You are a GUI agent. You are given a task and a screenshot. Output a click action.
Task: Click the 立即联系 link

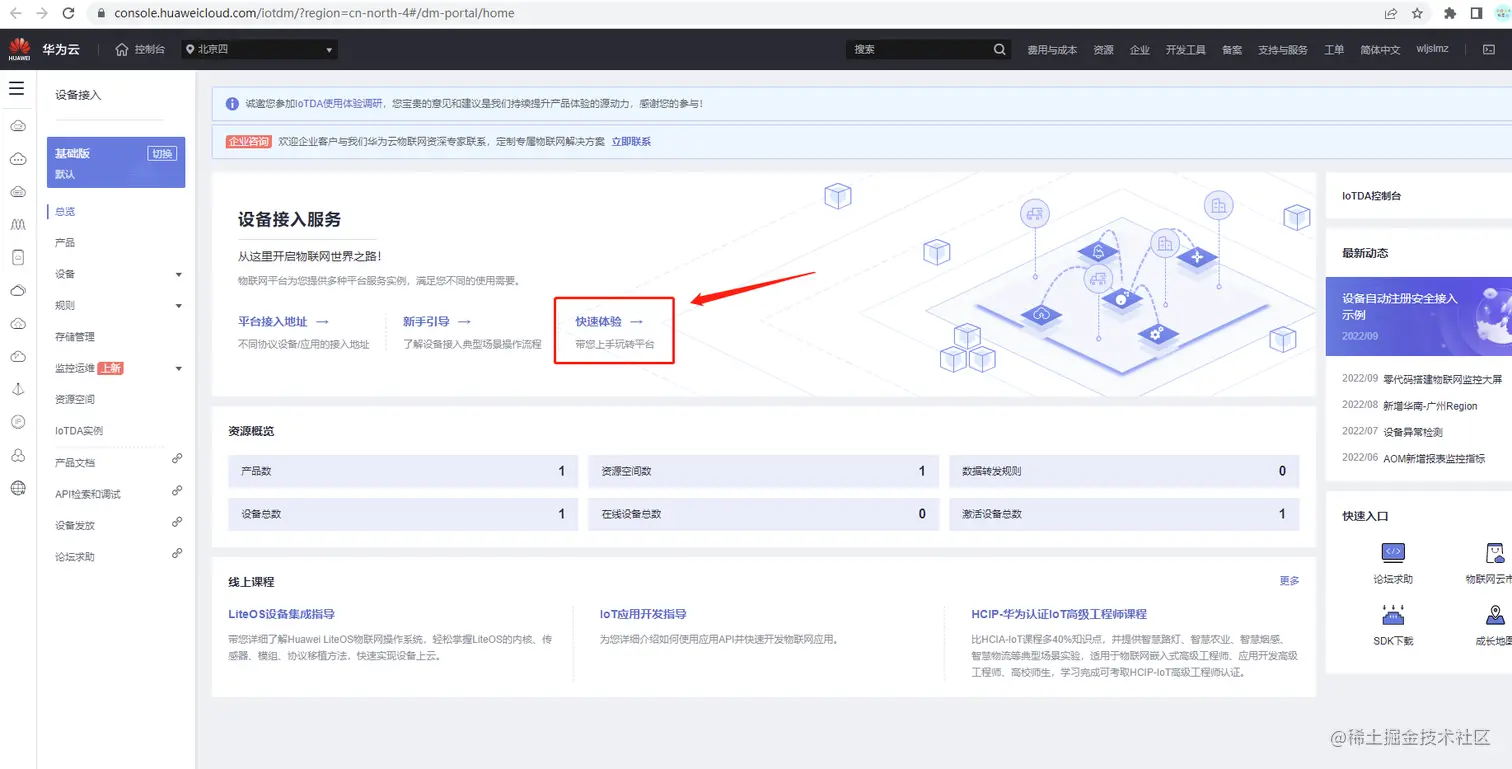[x=631, y=142]
